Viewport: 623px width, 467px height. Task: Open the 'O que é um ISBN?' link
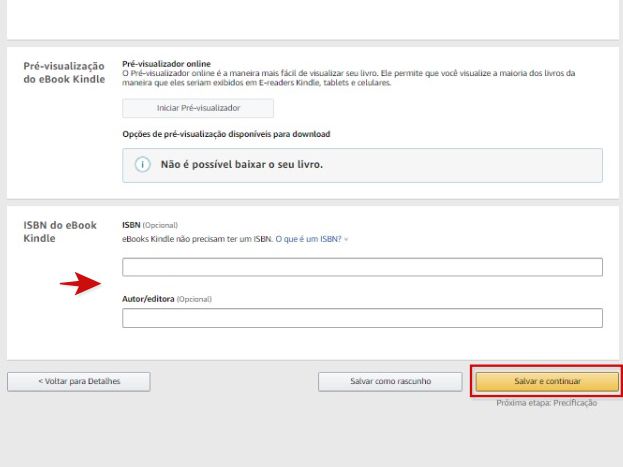308,239
